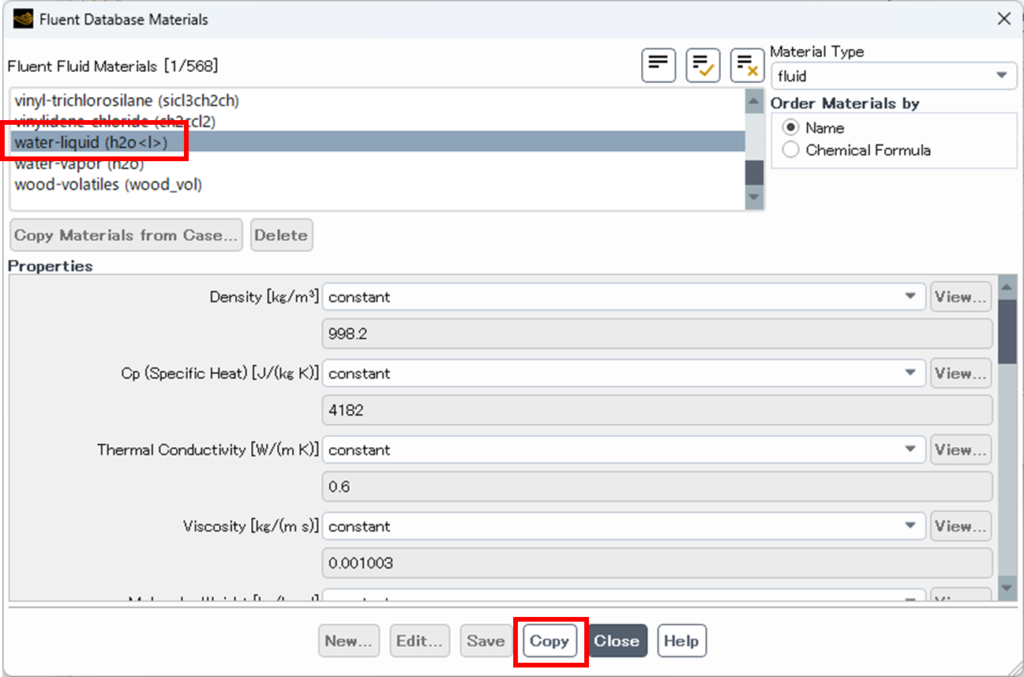Click the Density value field 998.2
Viewport: 1024px width, 677px height.
click(x=657, y=334)
